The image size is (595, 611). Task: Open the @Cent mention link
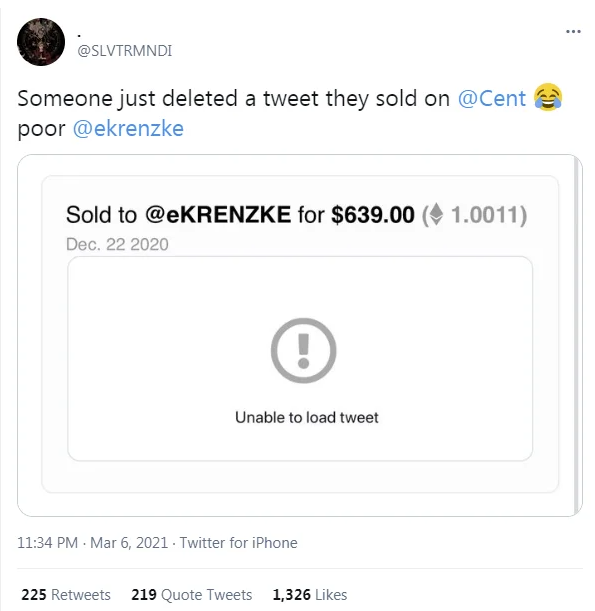point(492,98)
